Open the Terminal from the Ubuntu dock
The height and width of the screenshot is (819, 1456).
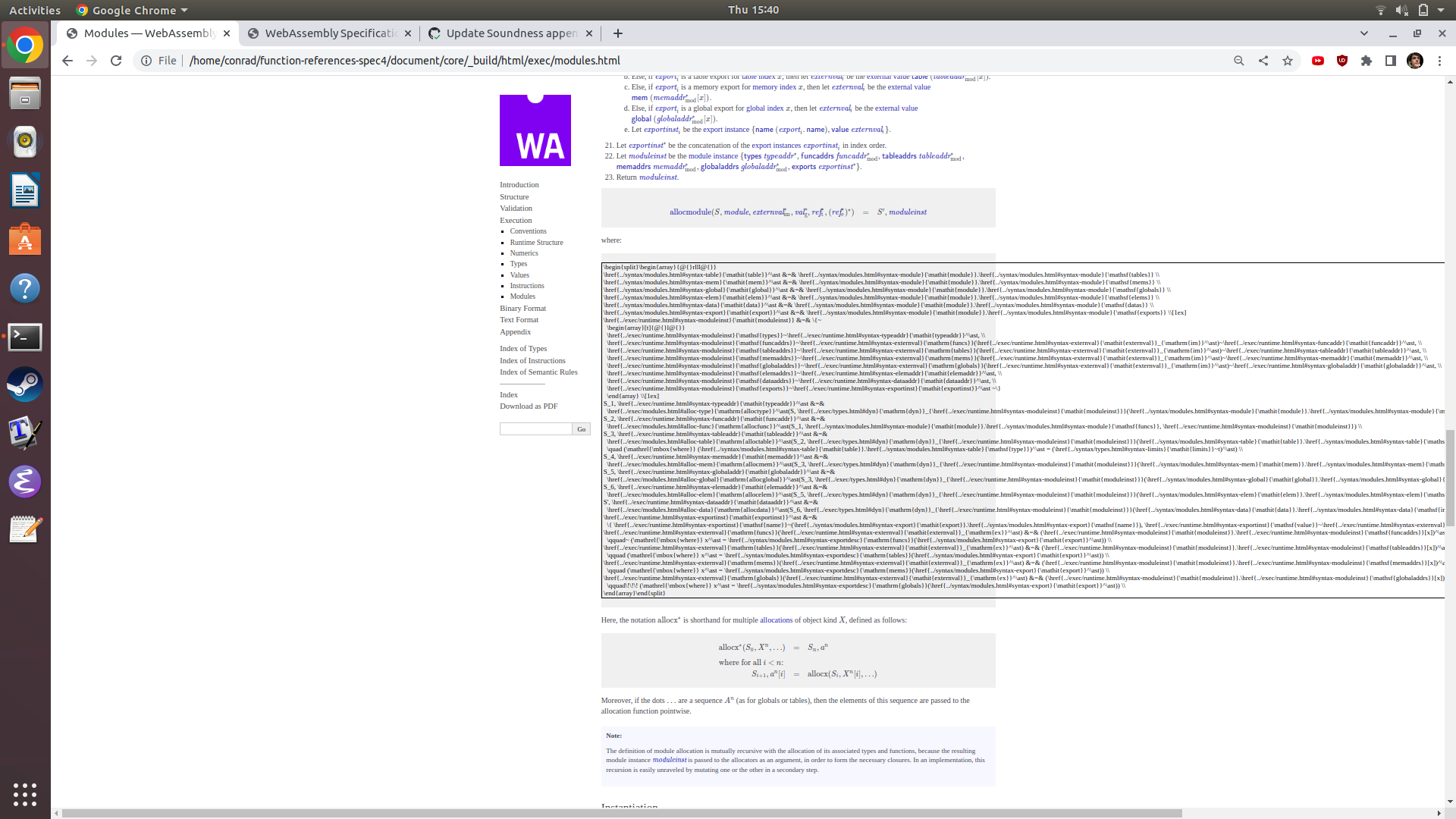(x=25, y=337)
